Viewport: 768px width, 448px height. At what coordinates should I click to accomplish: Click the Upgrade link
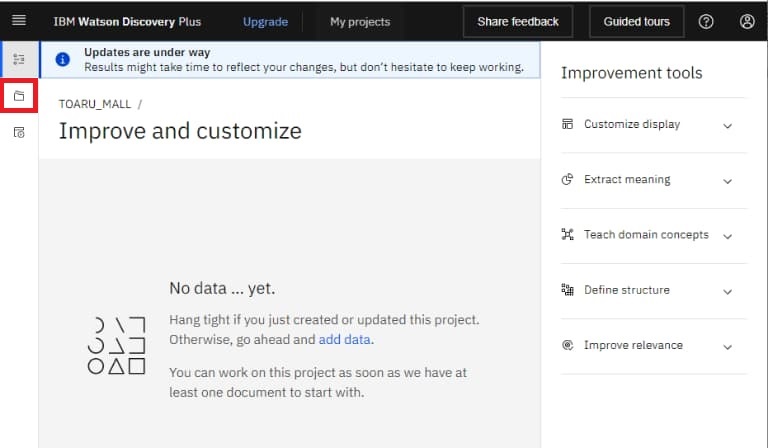265,21
